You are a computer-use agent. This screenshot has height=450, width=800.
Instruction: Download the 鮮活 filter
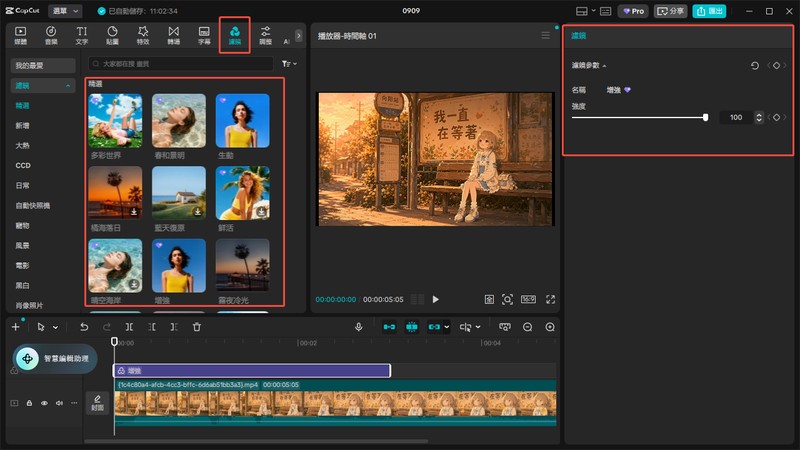(x=261, y=211)
